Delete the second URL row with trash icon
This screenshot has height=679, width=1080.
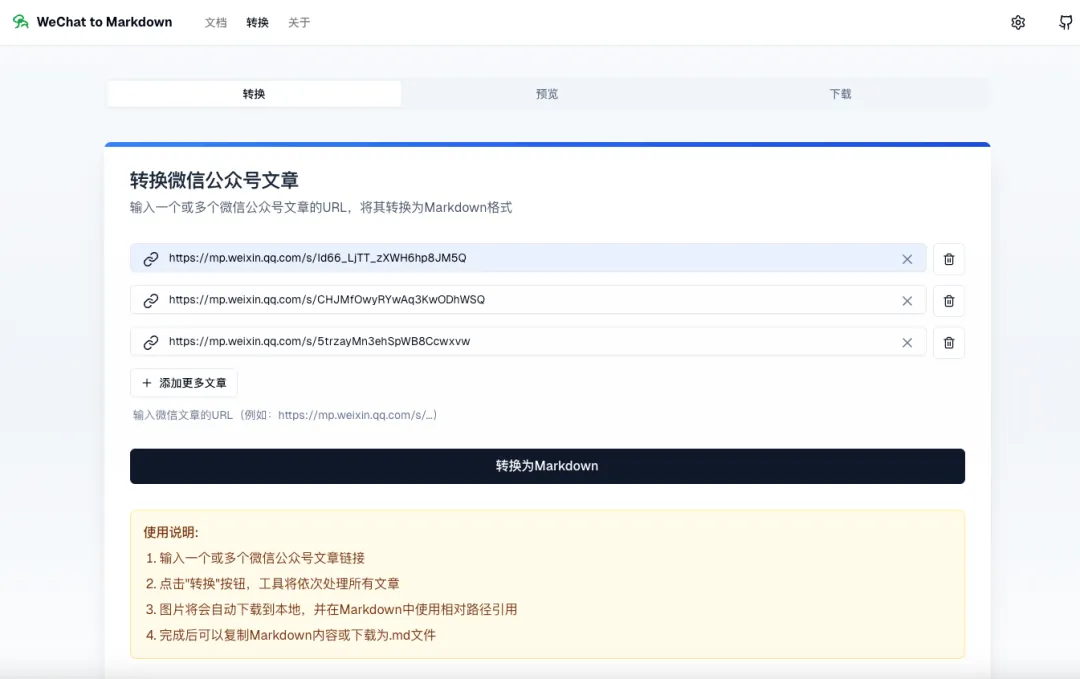(949, 300)
